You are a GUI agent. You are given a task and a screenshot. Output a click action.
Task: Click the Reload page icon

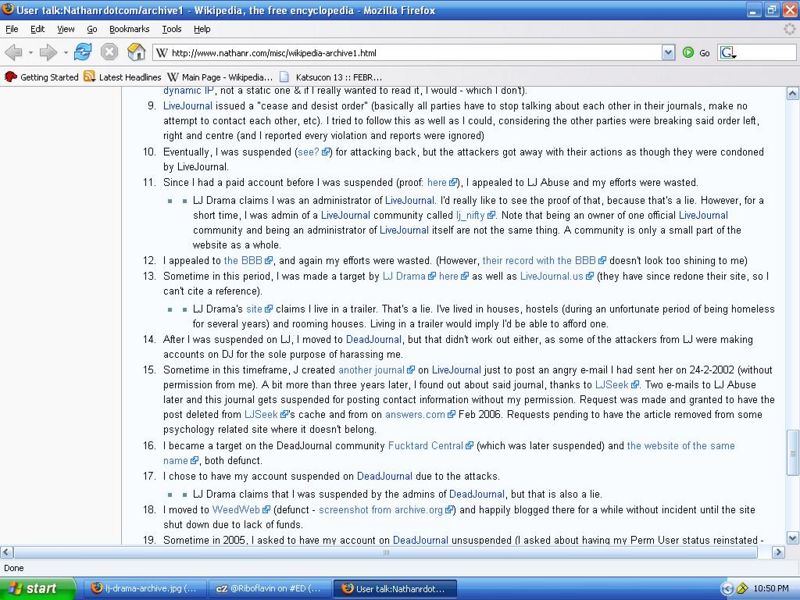click(82, 52)
